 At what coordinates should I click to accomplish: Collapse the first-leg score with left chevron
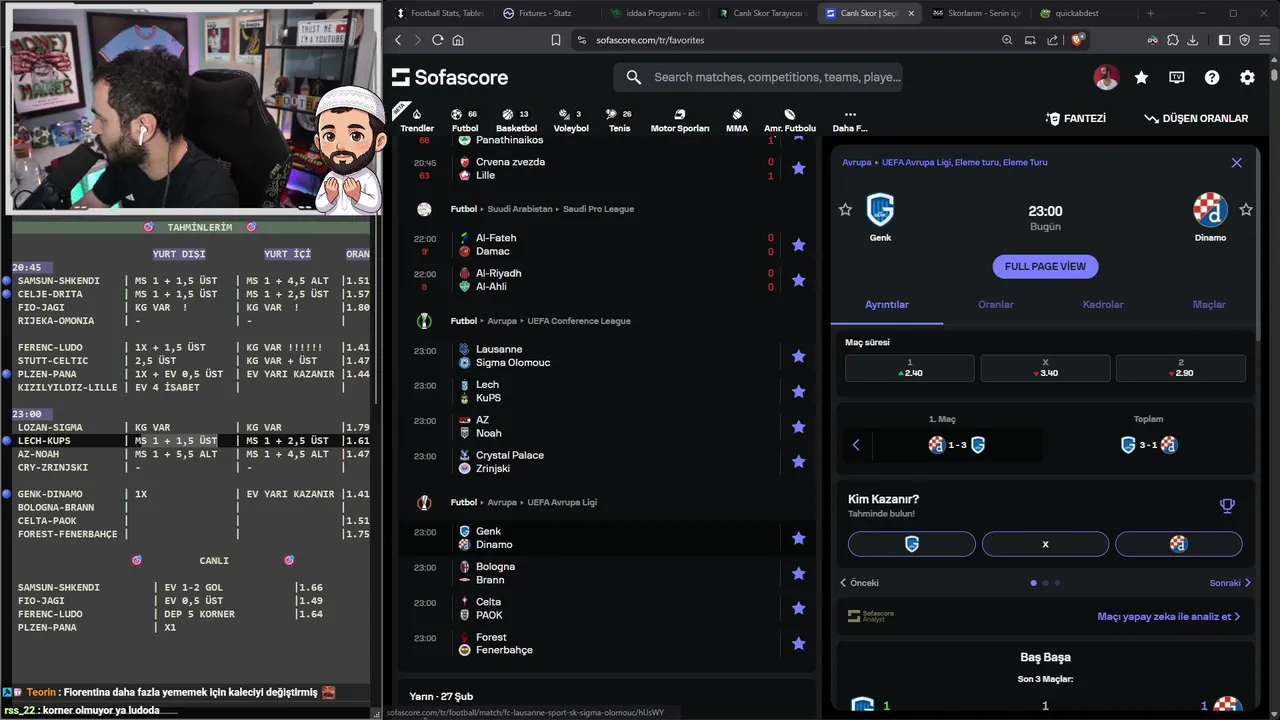tap(856, 445)
